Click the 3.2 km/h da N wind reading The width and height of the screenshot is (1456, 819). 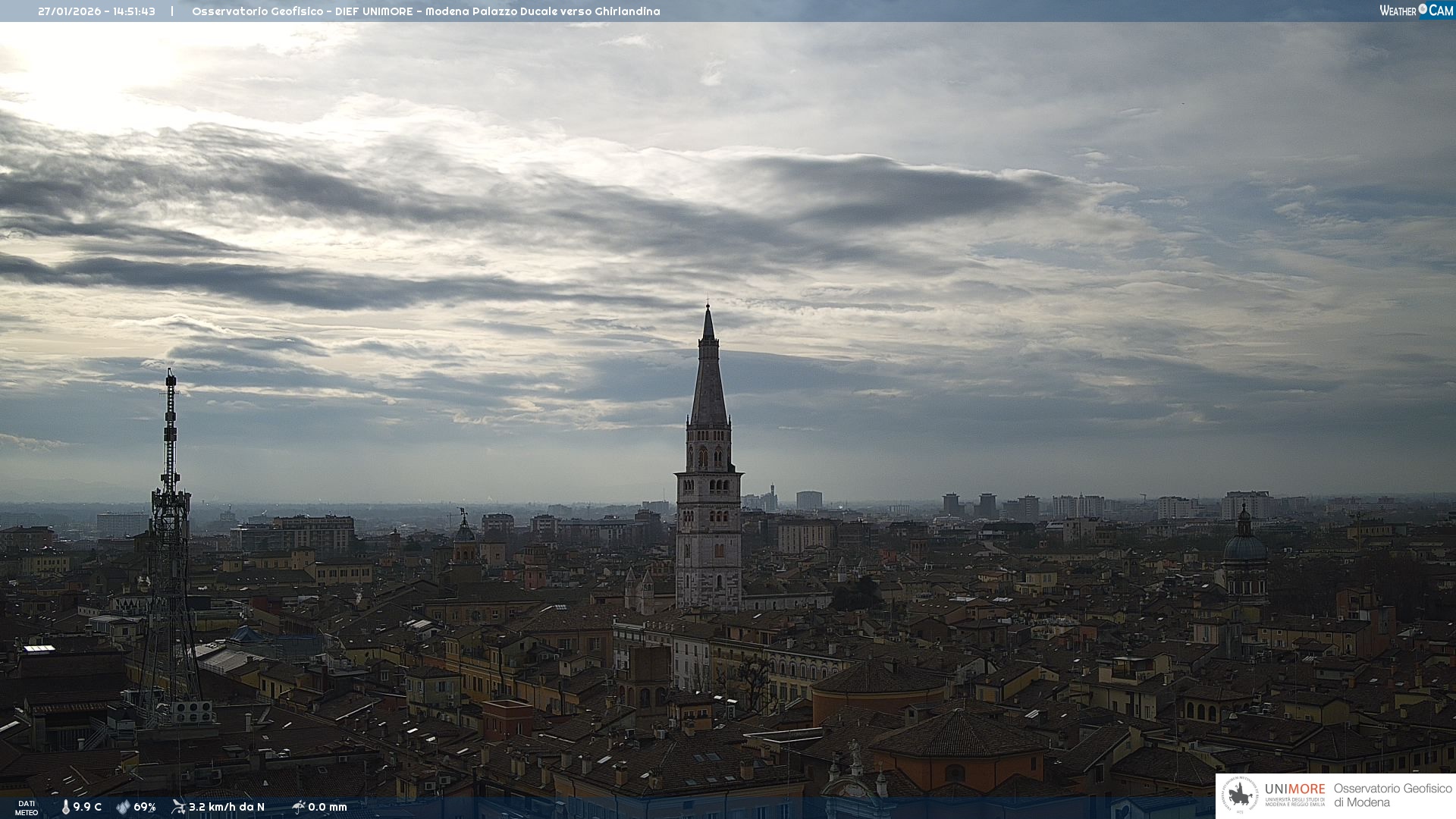click(227, 807)
